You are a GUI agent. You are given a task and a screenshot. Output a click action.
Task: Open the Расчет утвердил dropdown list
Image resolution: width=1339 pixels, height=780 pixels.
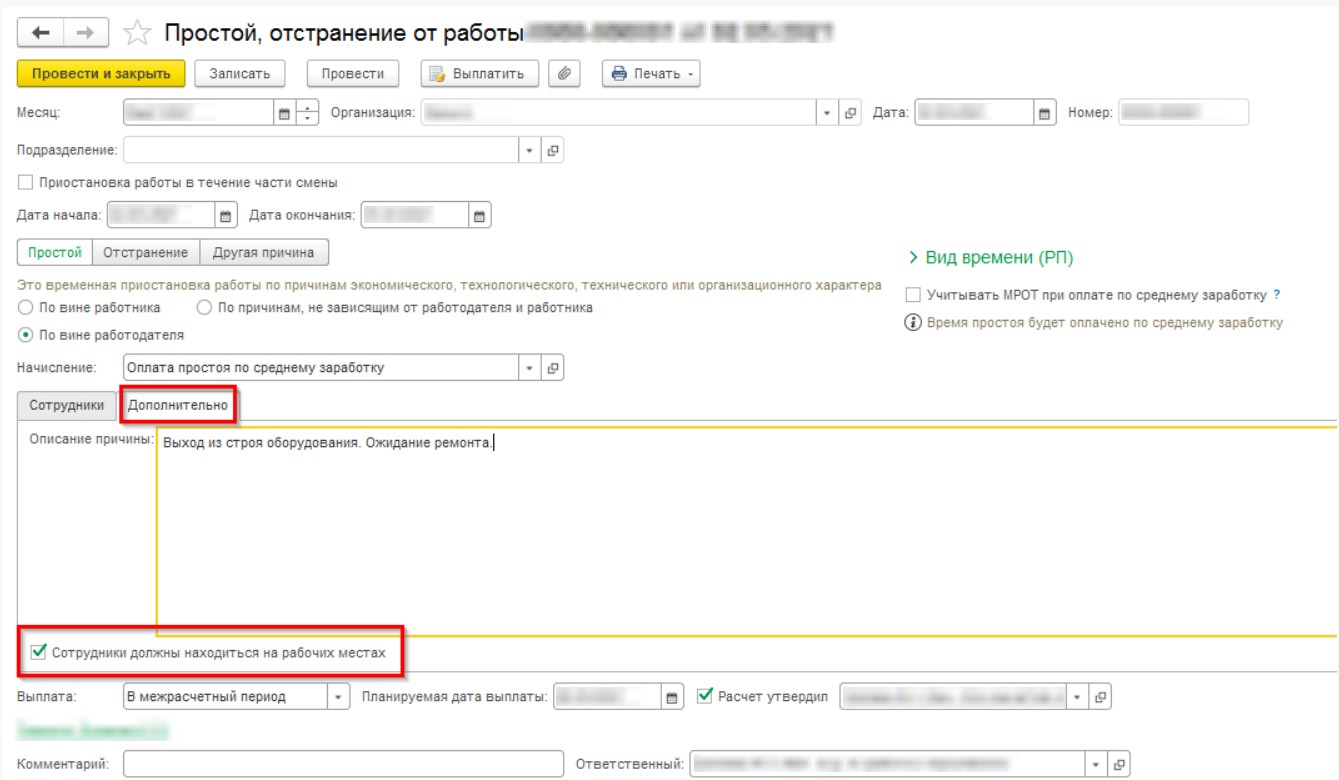[1078, 697]
